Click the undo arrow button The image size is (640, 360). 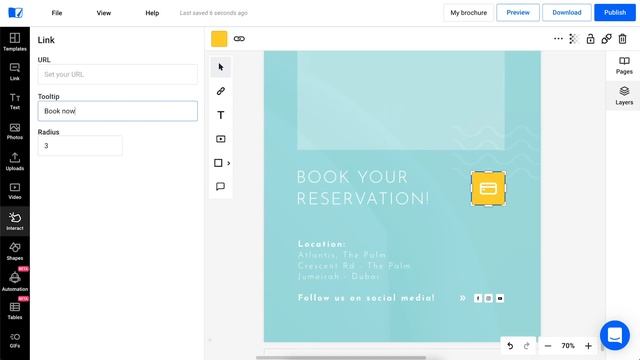(510, 346)
